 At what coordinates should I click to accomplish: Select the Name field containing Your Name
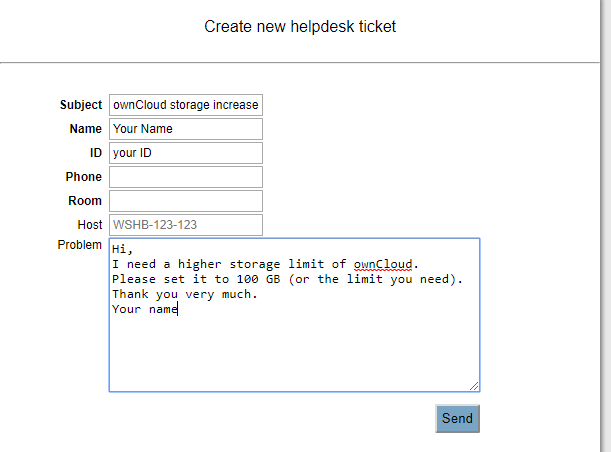(186, 129)
